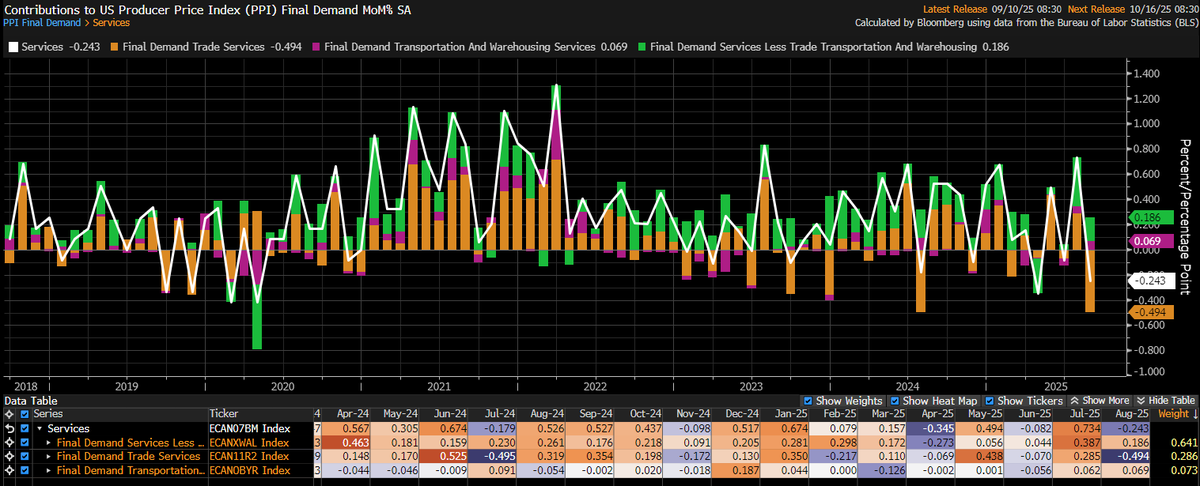Viewport: 1200px width, 486px height.
Task: Click the move handle icon in the Series header row
Action: click(x=9, y=413)
